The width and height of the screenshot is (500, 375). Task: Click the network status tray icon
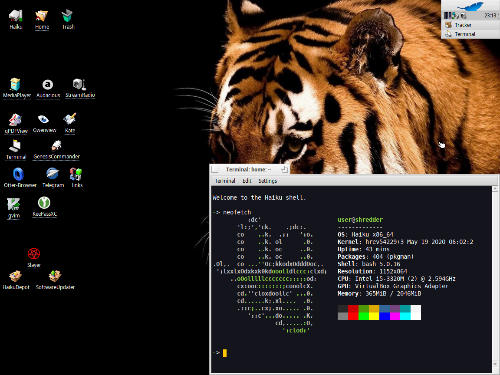click(x=457, y=15)
